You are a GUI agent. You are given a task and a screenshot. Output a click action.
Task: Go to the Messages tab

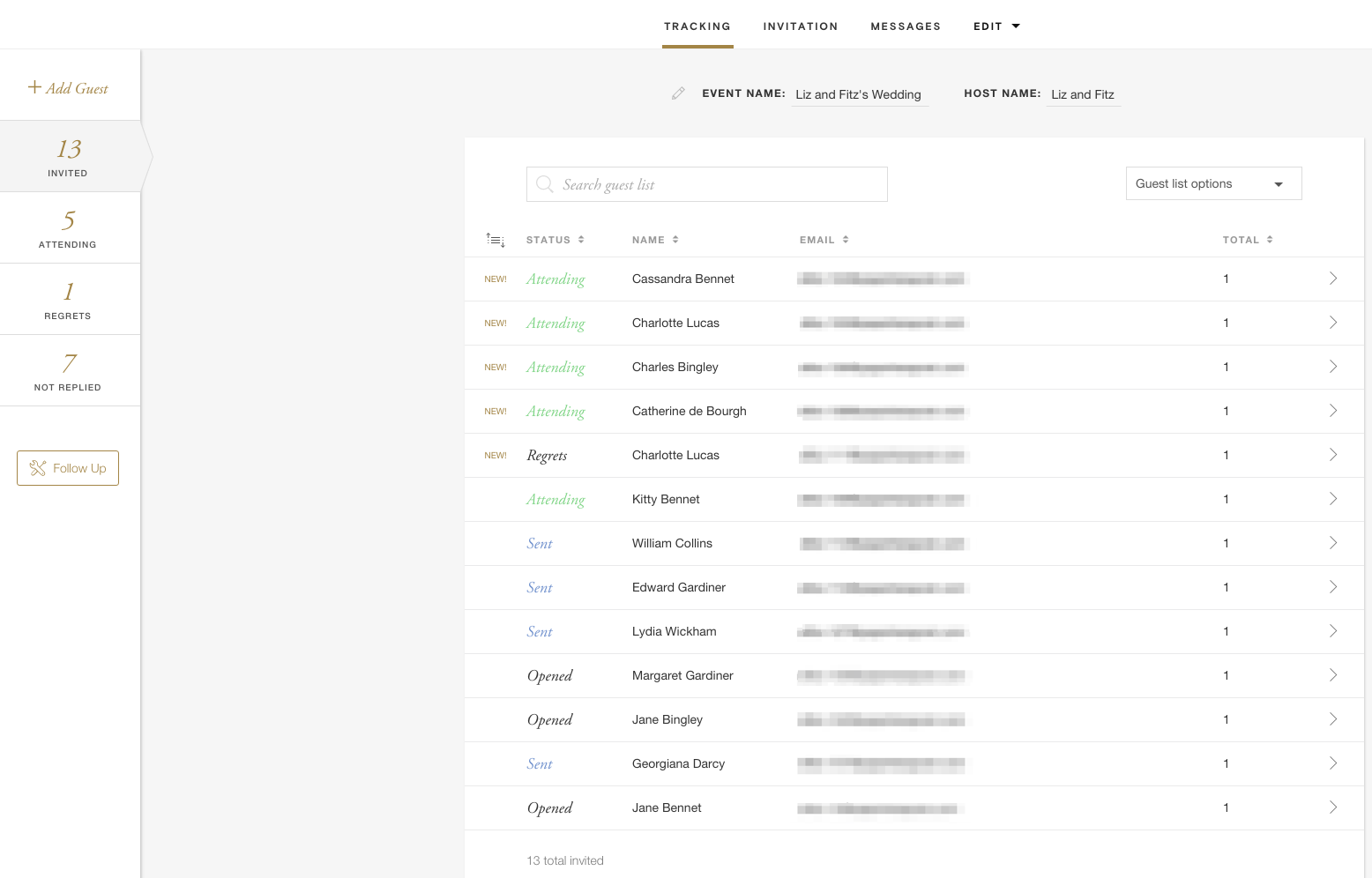[x=905, y=26]
